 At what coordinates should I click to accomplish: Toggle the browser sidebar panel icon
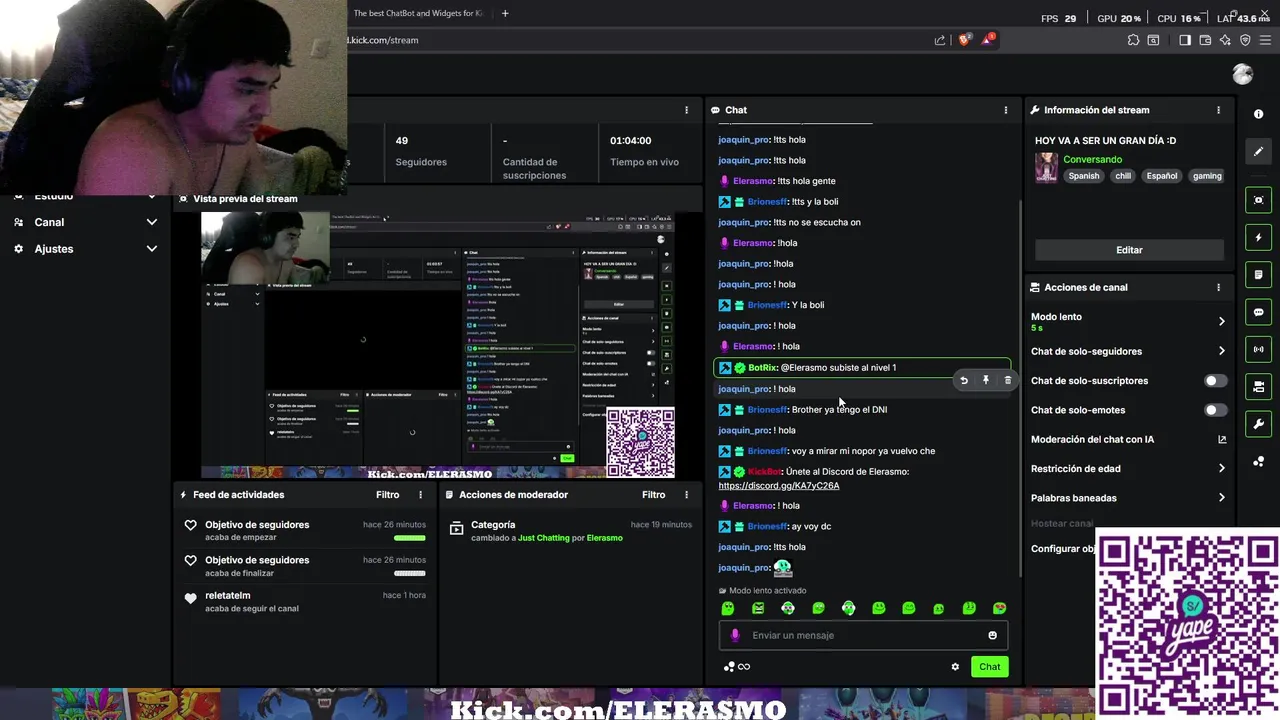pos(1185,40)
